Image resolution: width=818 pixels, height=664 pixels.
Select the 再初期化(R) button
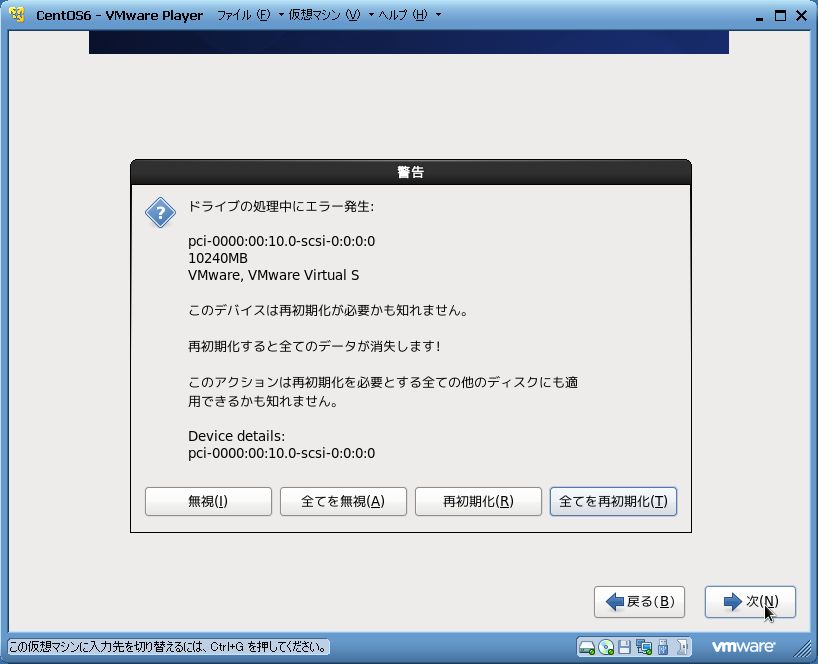[478, 501]
